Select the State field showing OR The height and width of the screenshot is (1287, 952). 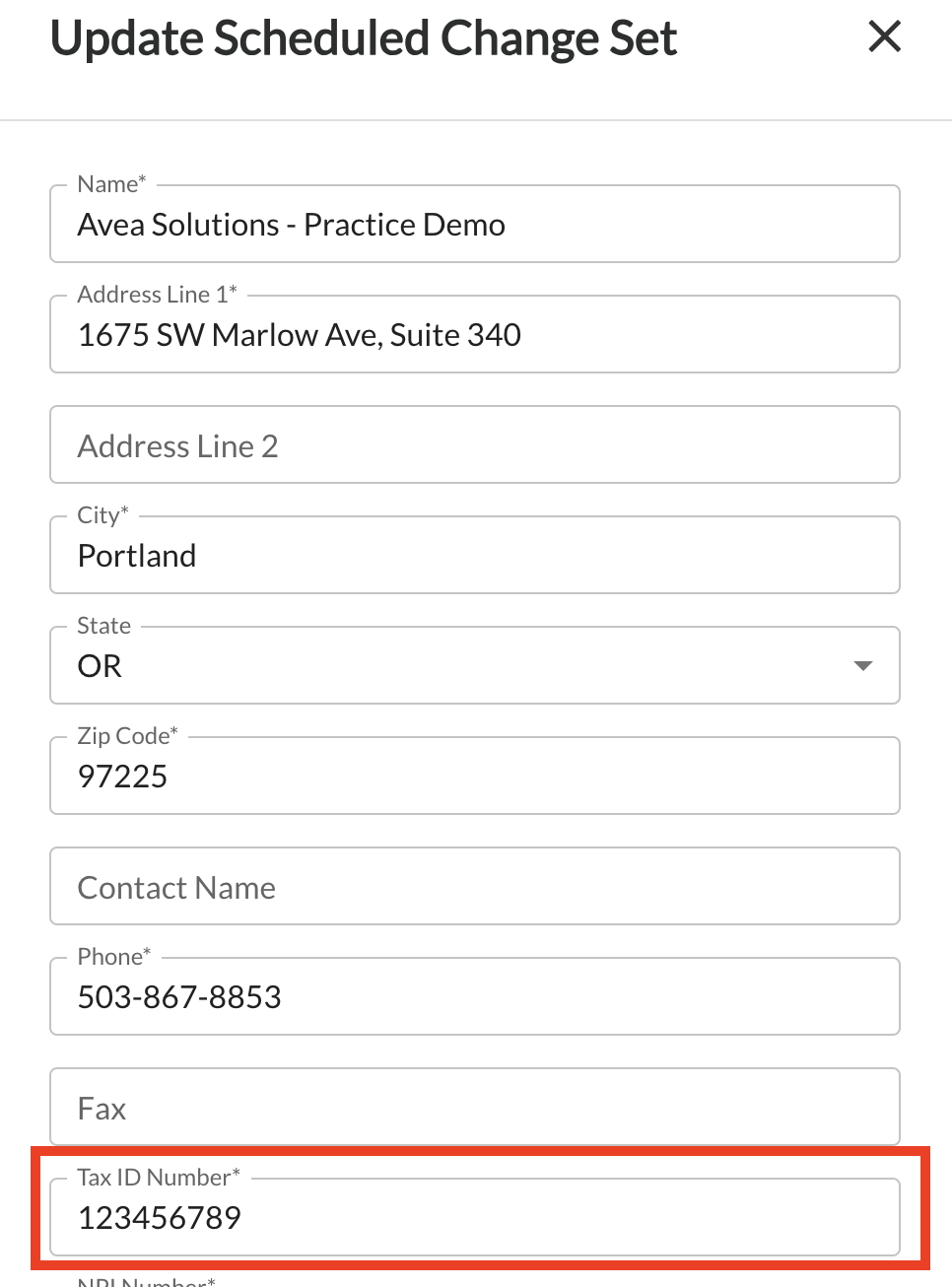coord(475,665)
